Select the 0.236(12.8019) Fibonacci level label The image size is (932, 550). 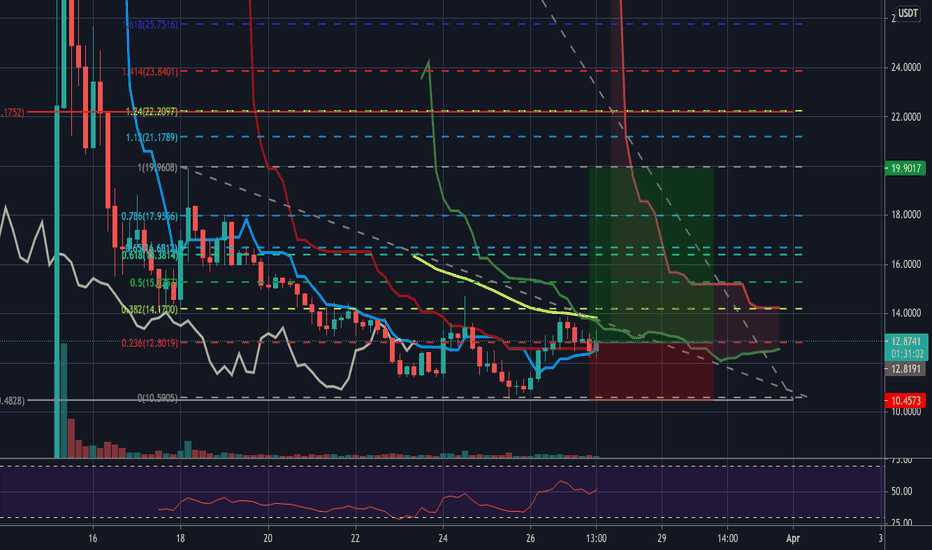pos(150,343)
